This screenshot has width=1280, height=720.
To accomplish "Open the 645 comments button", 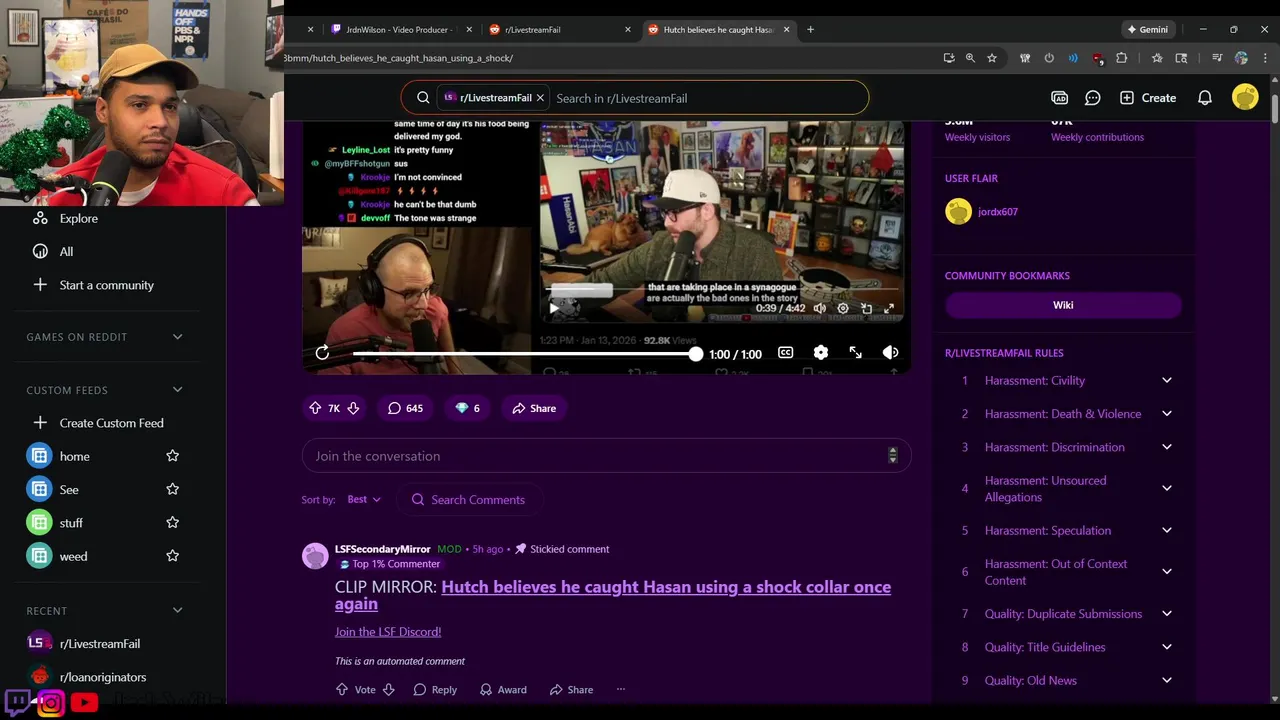I will point(405,408).
